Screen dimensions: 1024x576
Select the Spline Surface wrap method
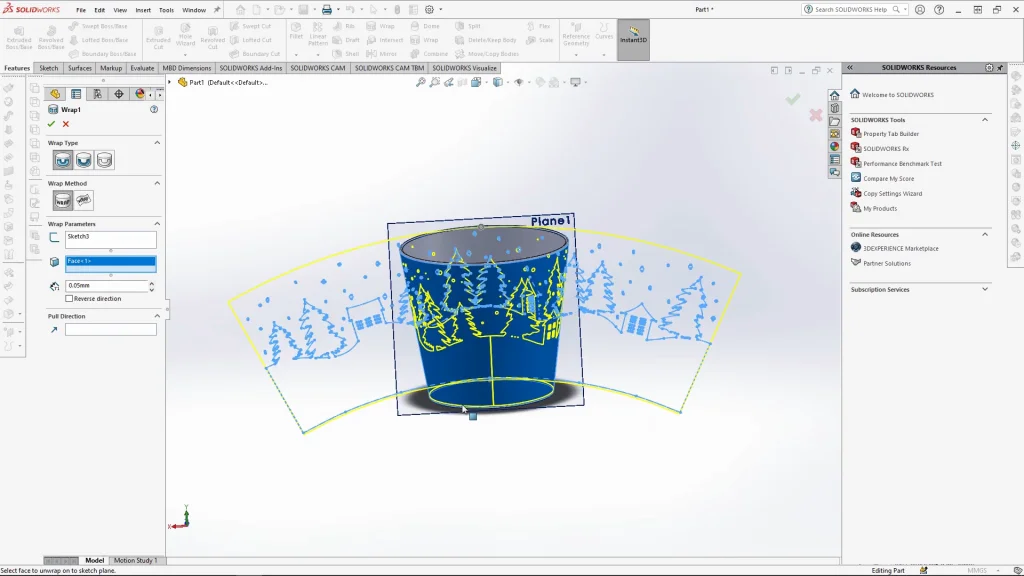(84, 201)
